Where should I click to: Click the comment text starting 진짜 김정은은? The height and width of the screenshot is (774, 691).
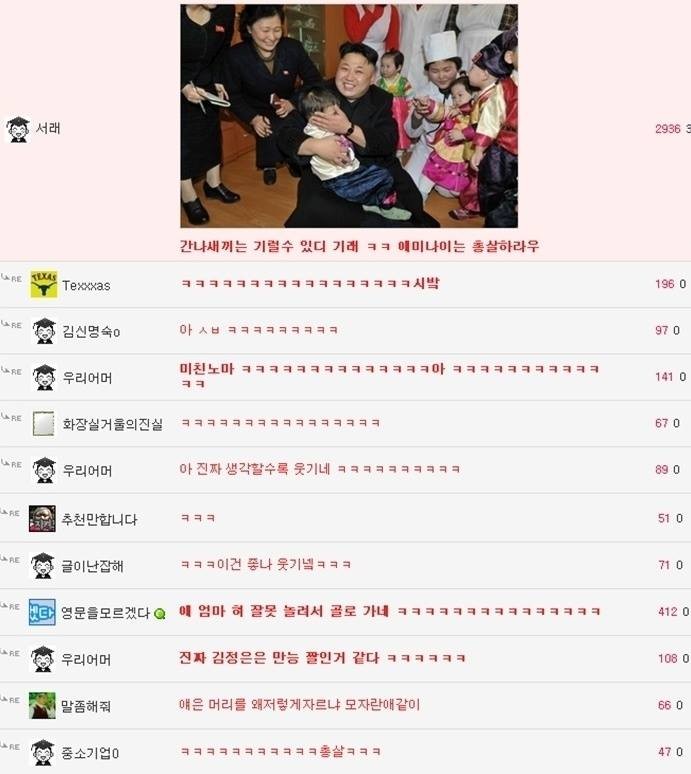322,658
